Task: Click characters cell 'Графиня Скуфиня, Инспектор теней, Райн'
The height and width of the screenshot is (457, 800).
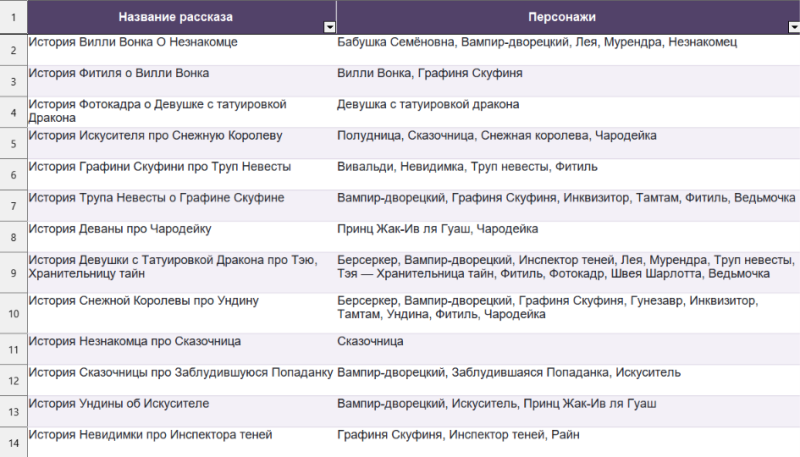Action: point(568,442)
